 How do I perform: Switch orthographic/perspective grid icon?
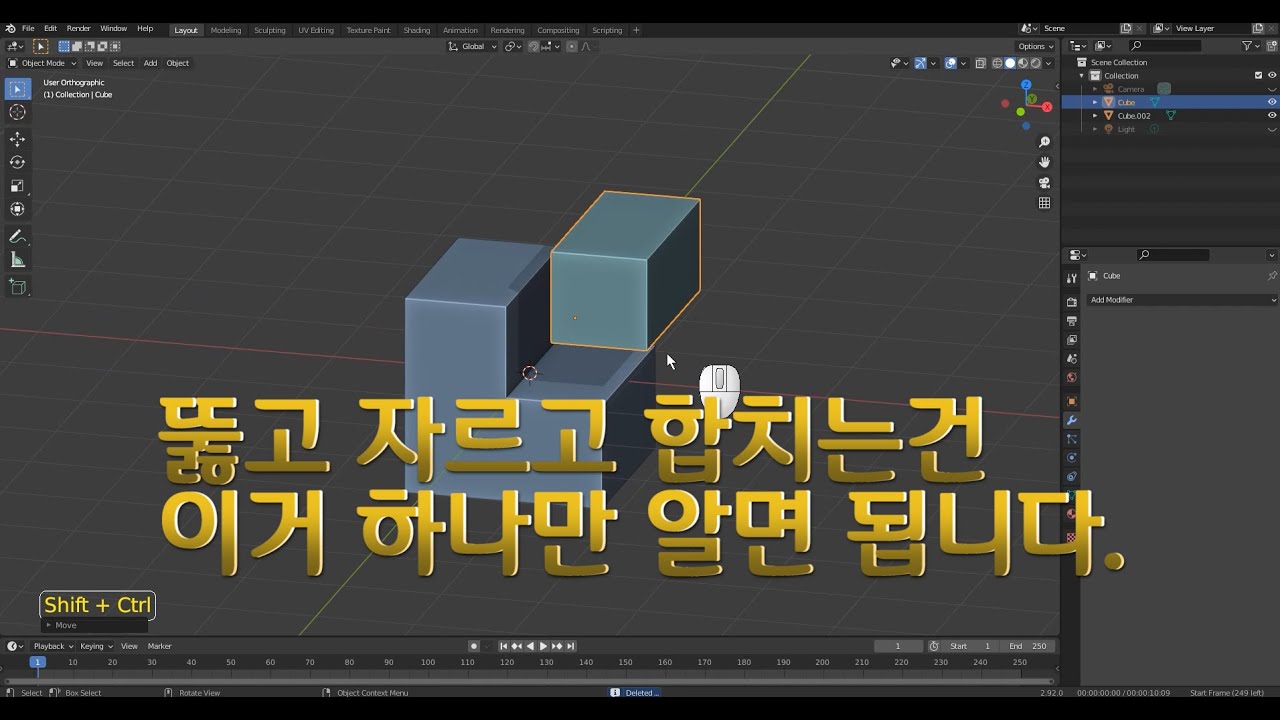pyautogui.click(x=1044, y=203)
